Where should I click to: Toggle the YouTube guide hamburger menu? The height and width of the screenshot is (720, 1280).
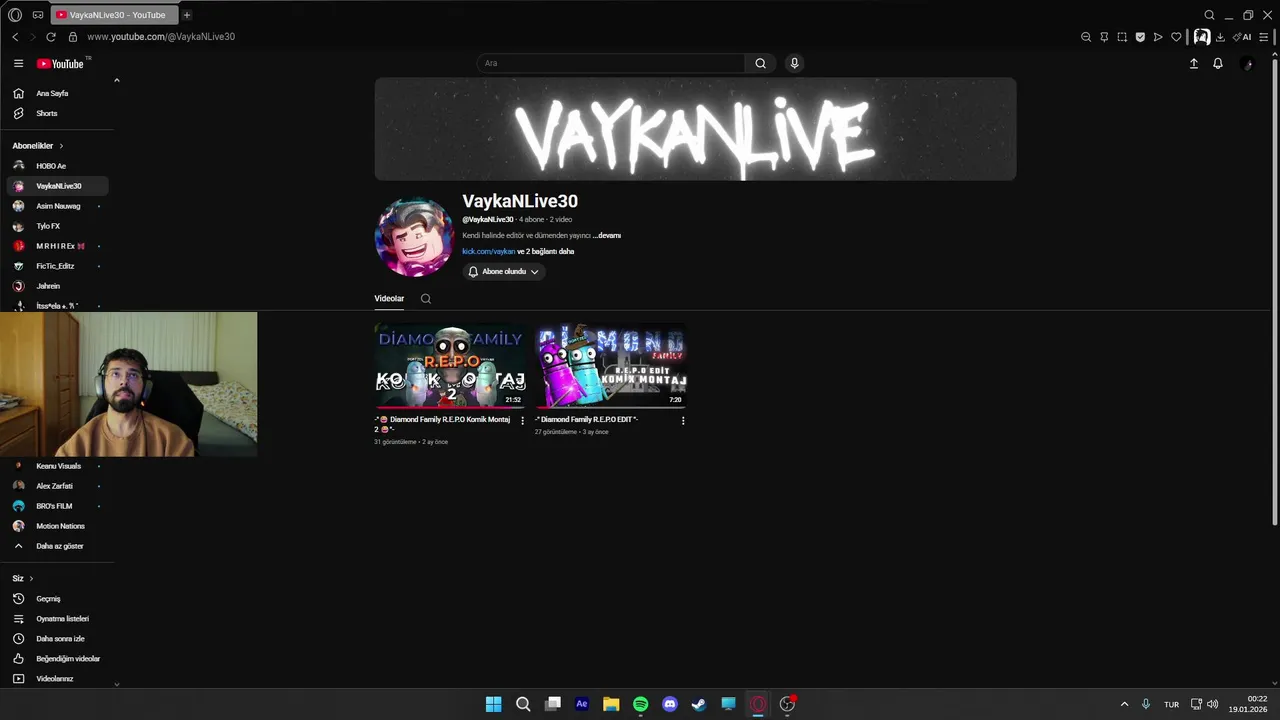click(x=18, y=63)
